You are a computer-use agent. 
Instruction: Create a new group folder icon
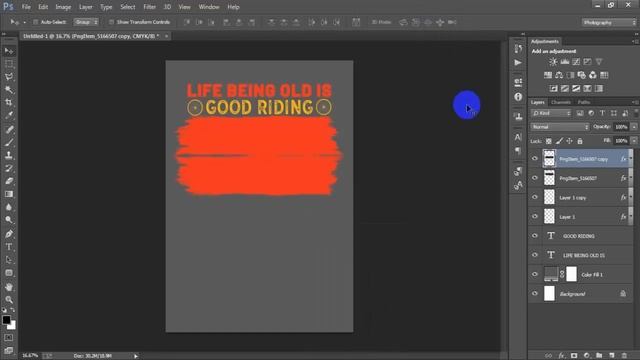599,356
